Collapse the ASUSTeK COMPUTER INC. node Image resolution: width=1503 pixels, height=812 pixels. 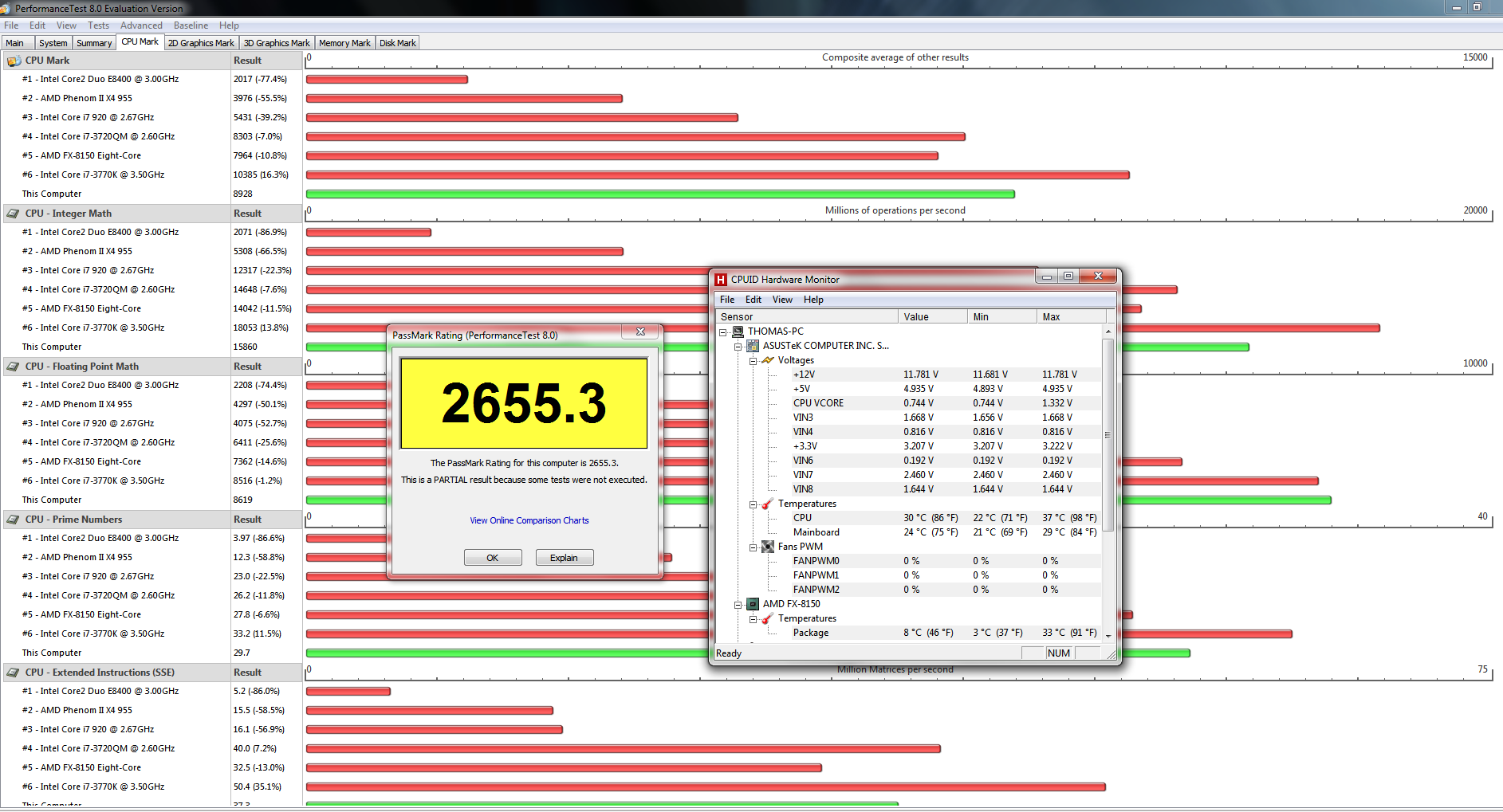(738, 347)
